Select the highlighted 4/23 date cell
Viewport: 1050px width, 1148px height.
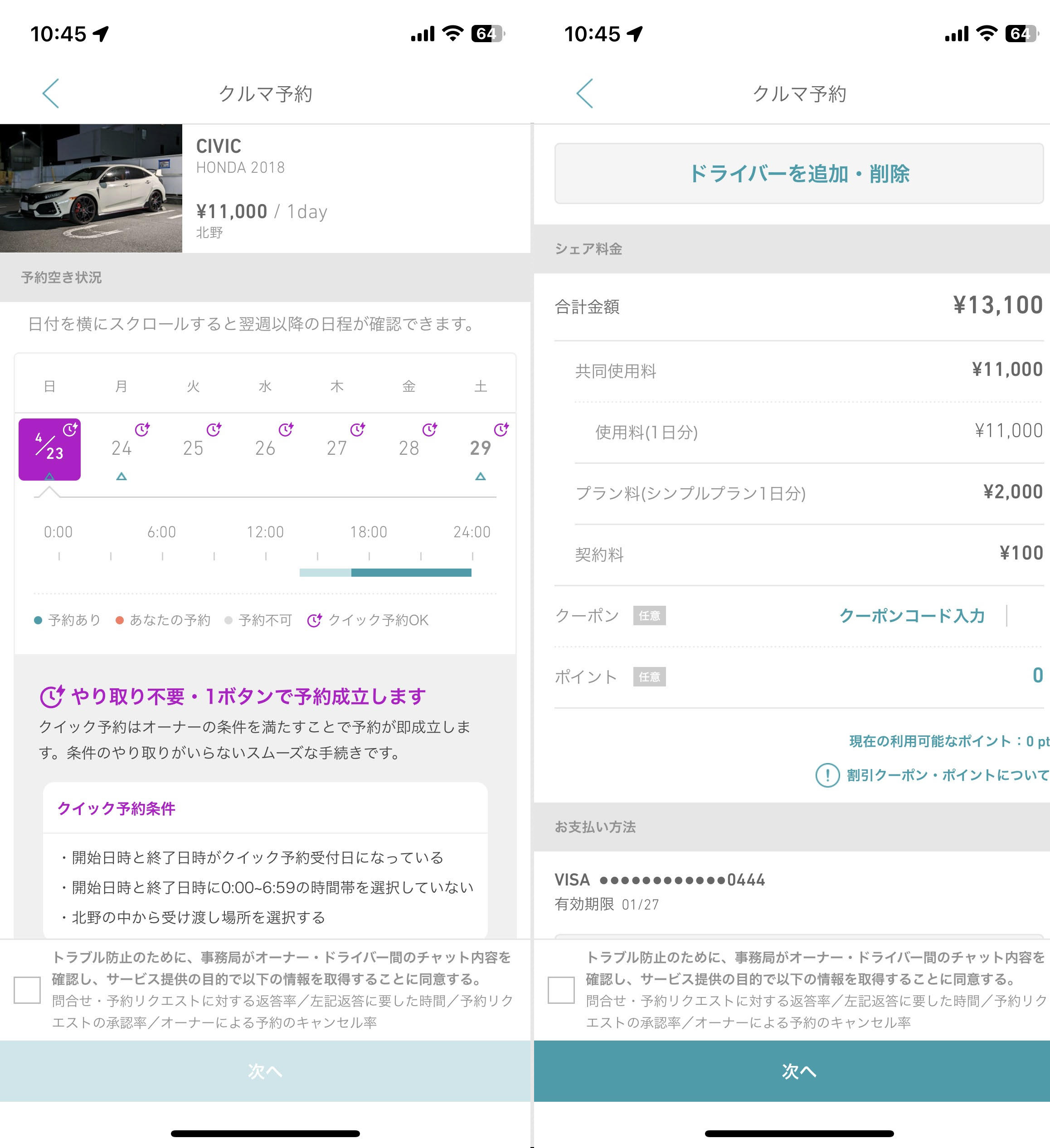point(49,449)
